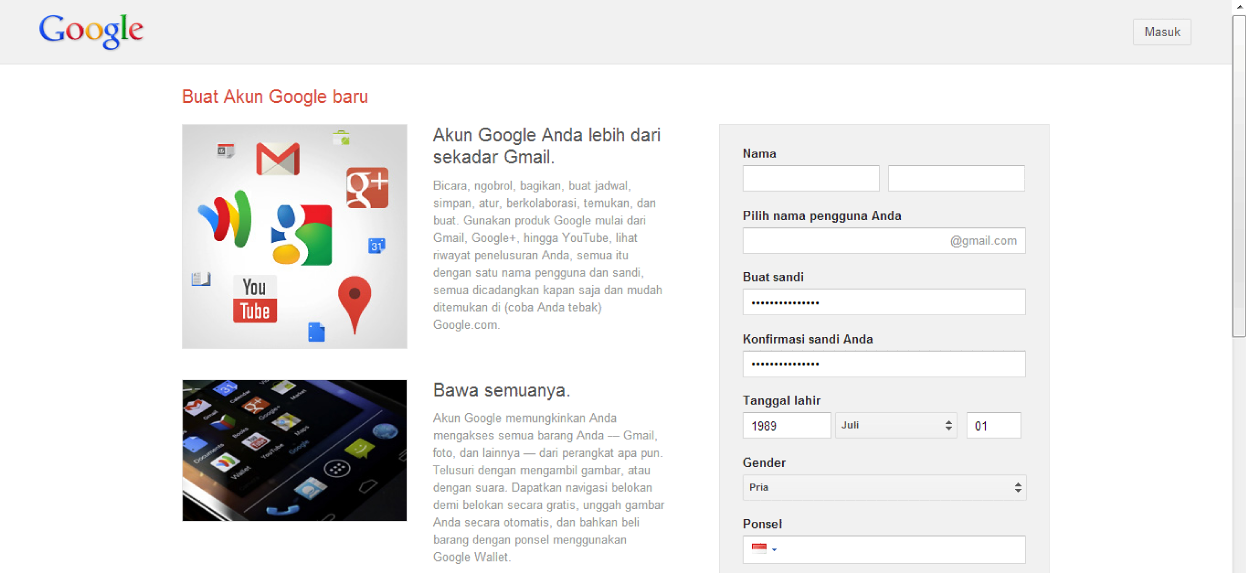Screen dimensions: 1246x573
Task: Click the small blue Docs icon
Action: click(x=316, y=332)
